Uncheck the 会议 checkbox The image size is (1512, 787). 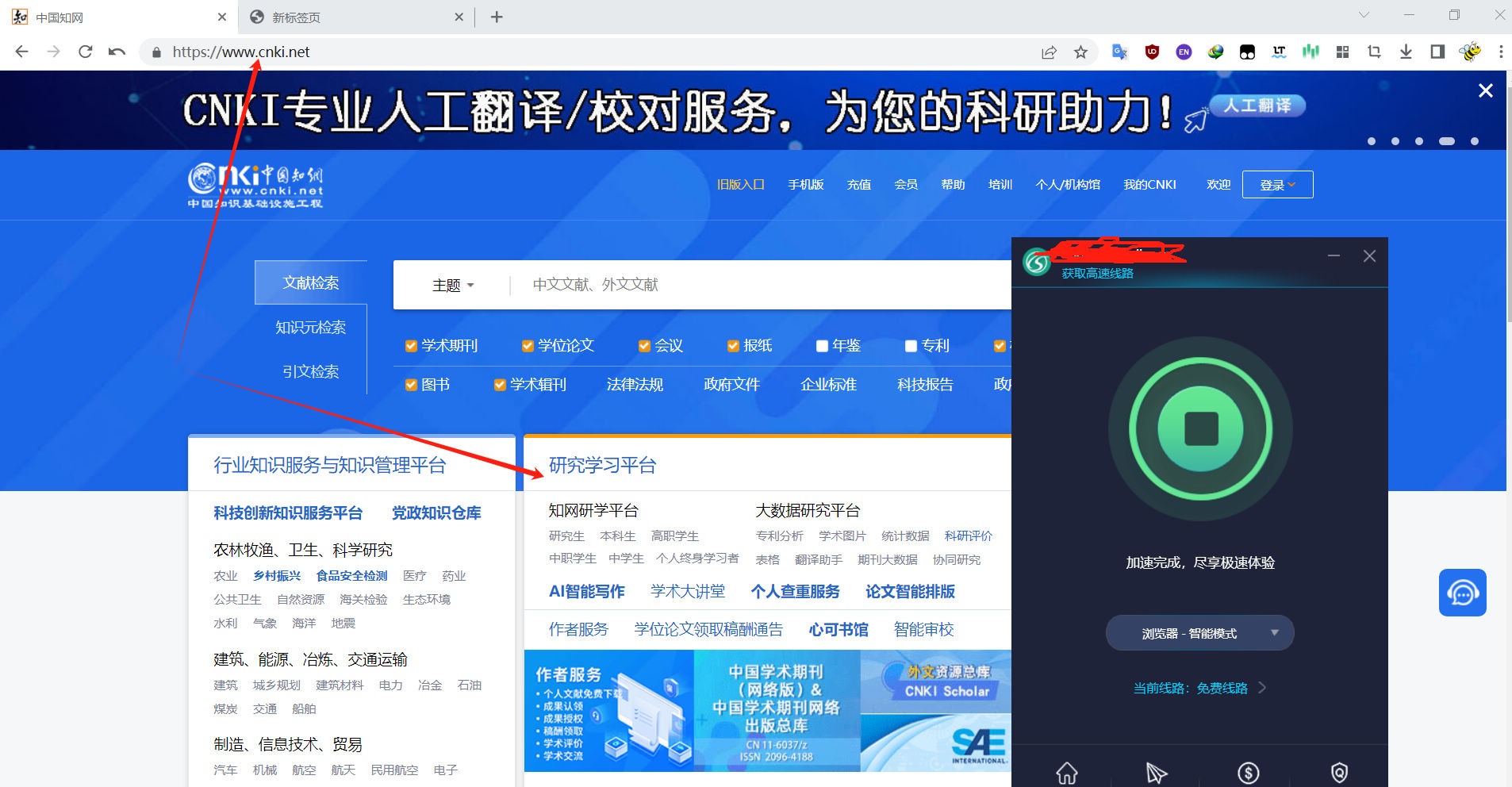(644, 346)
